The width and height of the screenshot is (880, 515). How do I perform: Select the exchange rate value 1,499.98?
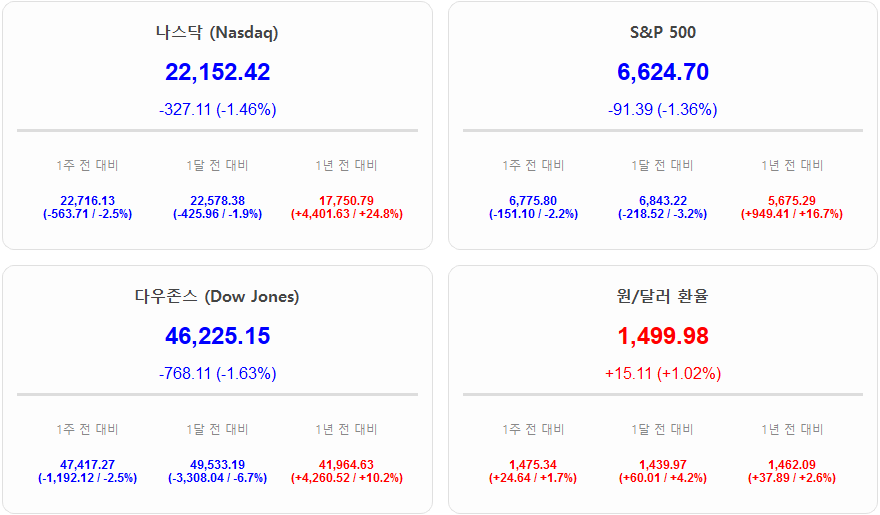click(x=662, y=336)
